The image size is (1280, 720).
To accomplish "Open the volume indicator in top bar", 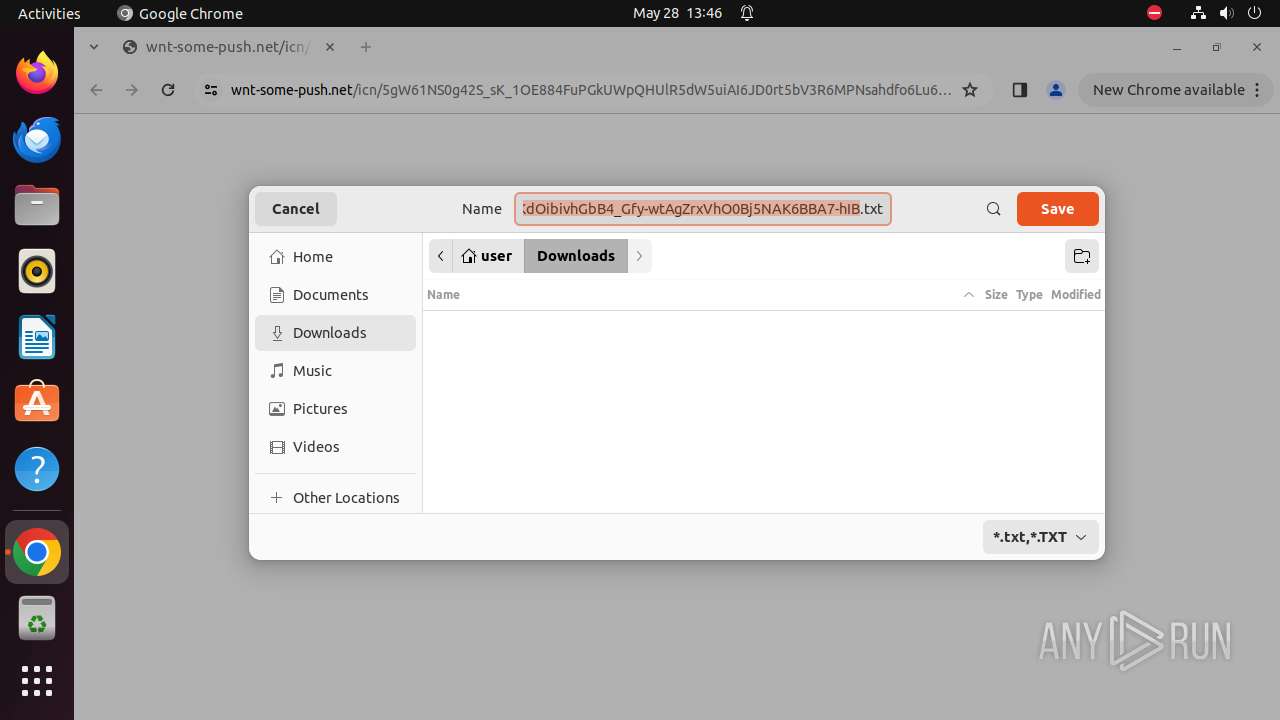I will coord(1226,13).
